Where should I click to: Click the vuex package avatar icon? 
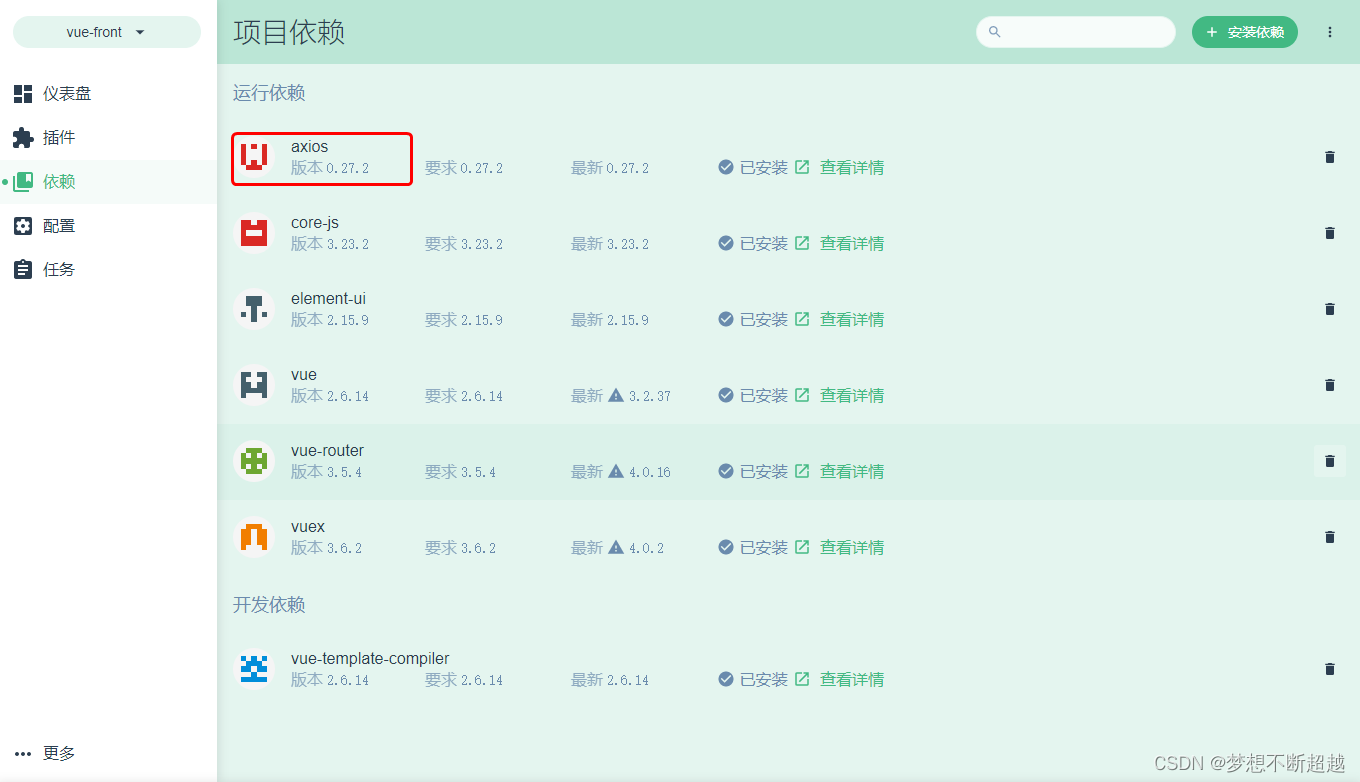click(x=254, y=537)
